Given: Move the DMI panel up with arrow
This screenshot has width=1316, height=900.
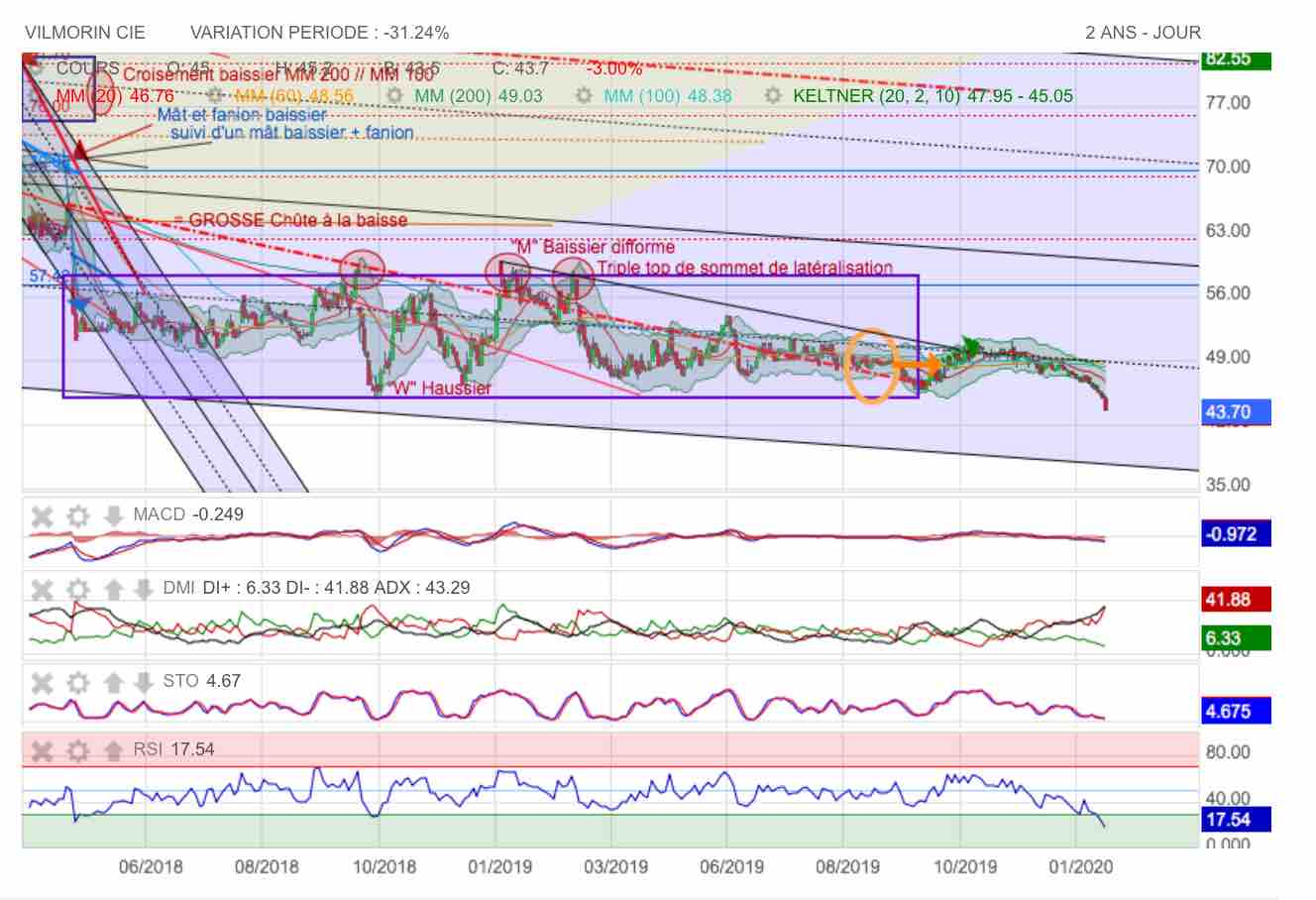Looking at the screenshot, I should pyautogui.click(x=114, y=589).
